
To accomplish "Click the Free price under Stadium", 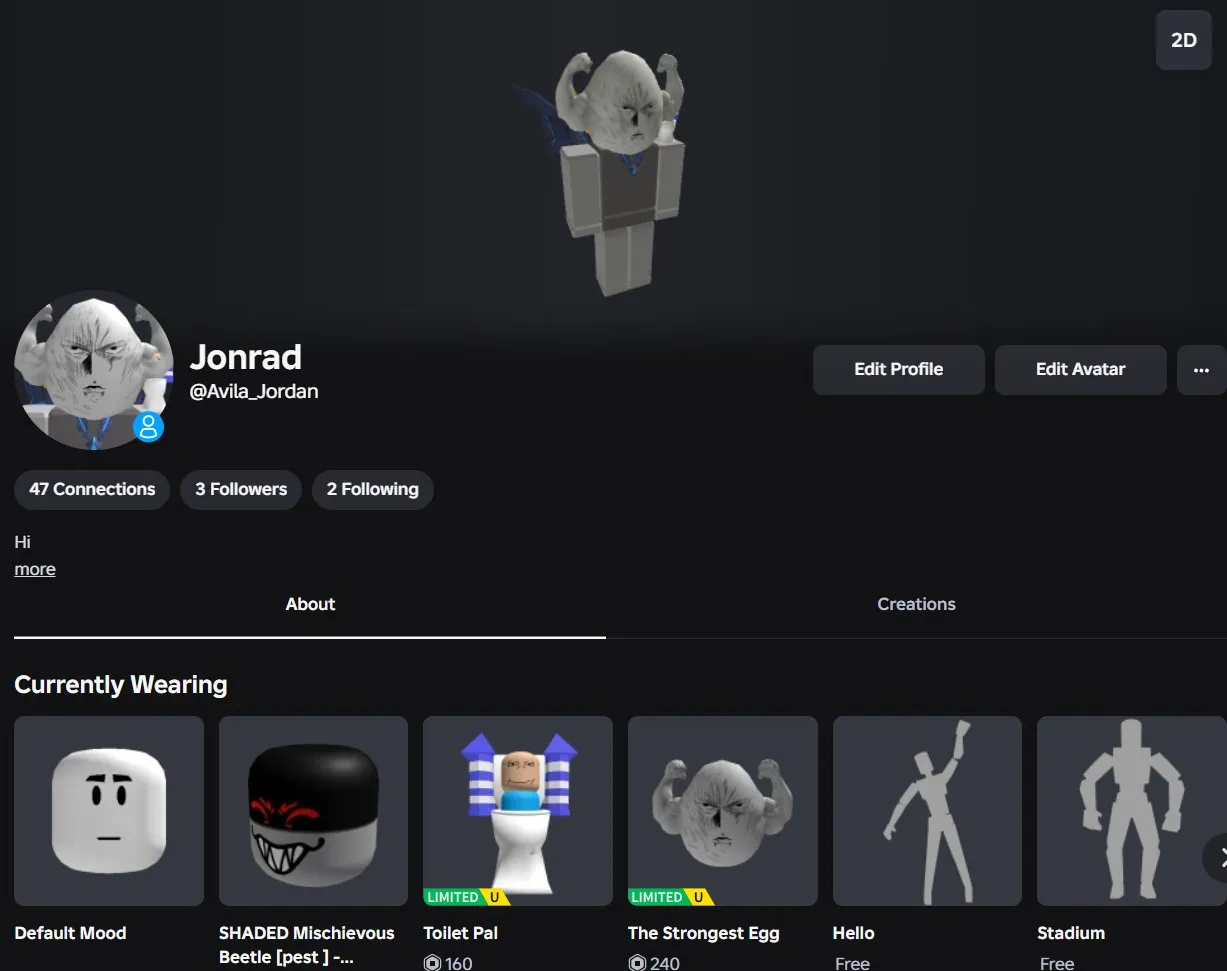I will (x=1057, y=963).
